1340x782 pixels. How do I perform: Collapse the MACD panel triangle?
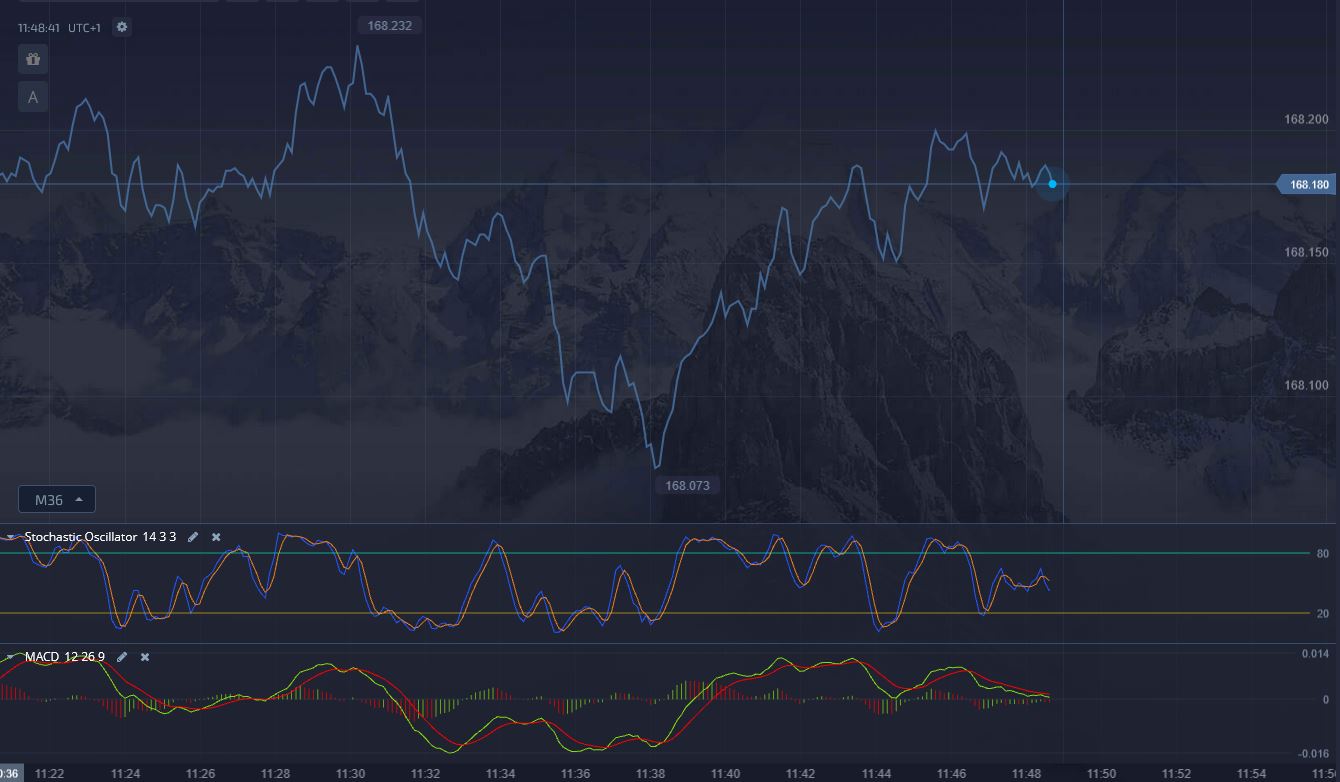[11, 657]
